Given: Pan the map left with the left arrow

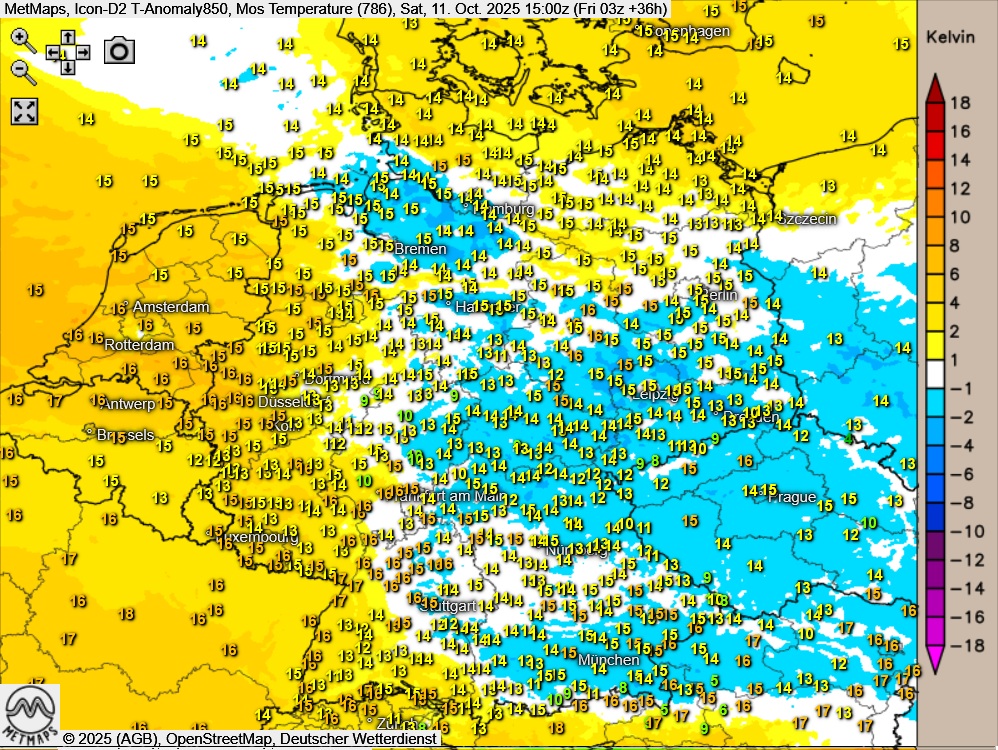Looking at the screenshot, I should click(x=53, y=52).
